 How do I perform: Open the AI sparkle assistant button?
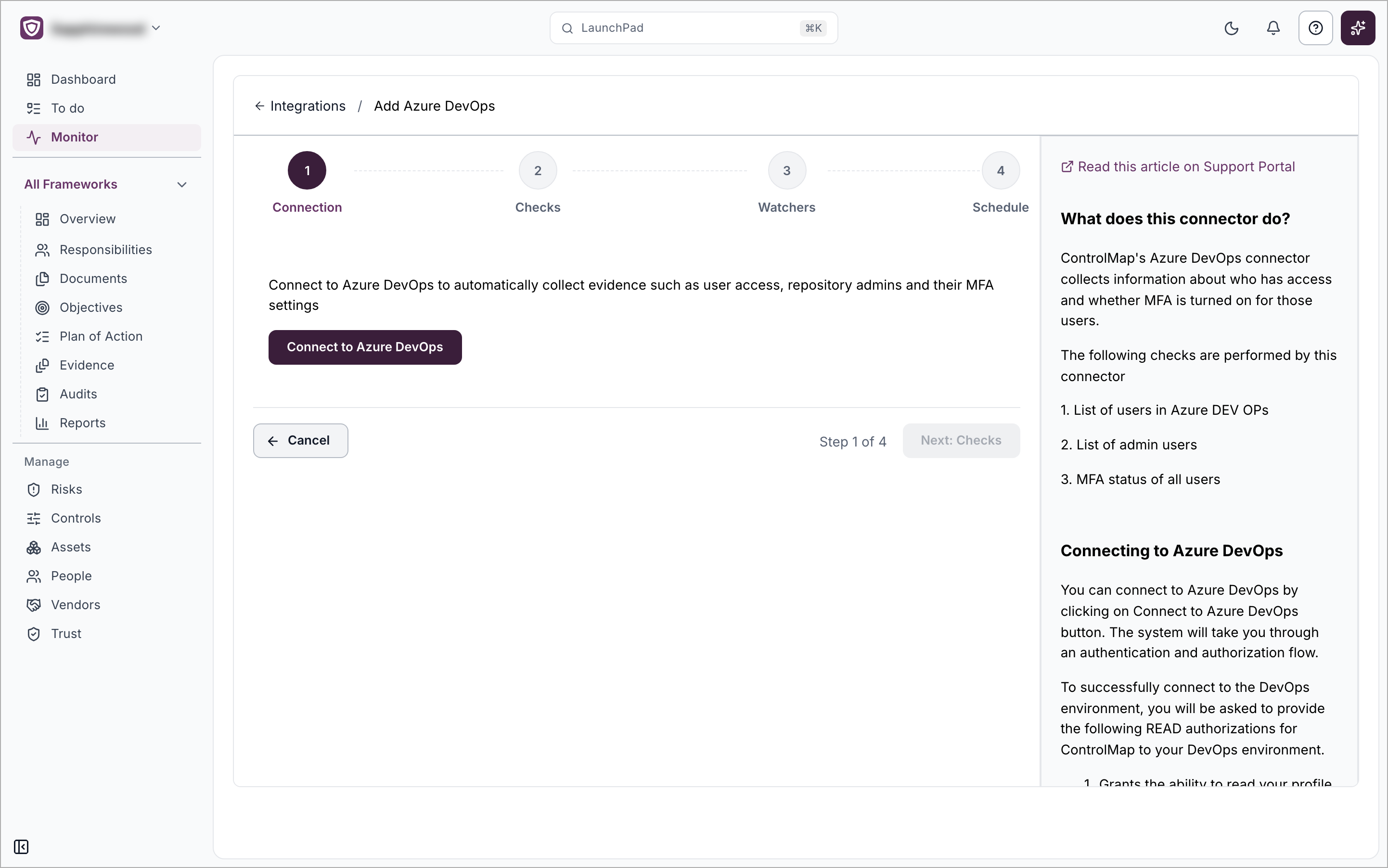1358,28
